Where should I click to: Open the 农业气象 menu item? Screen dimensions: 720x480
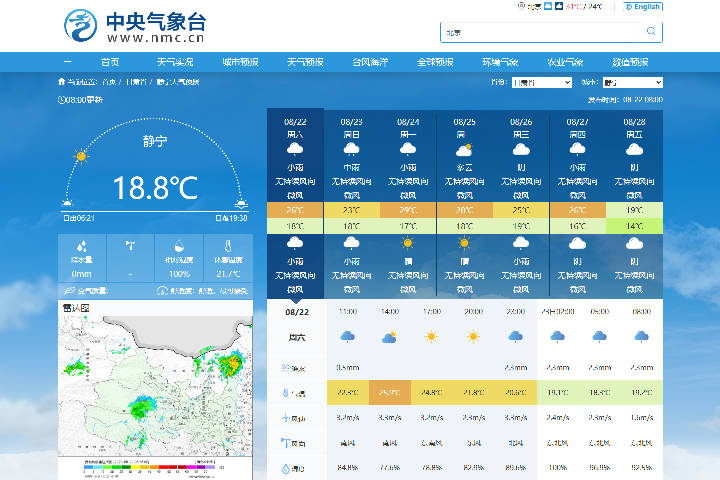pyautogui.click(x=565, y=62)
